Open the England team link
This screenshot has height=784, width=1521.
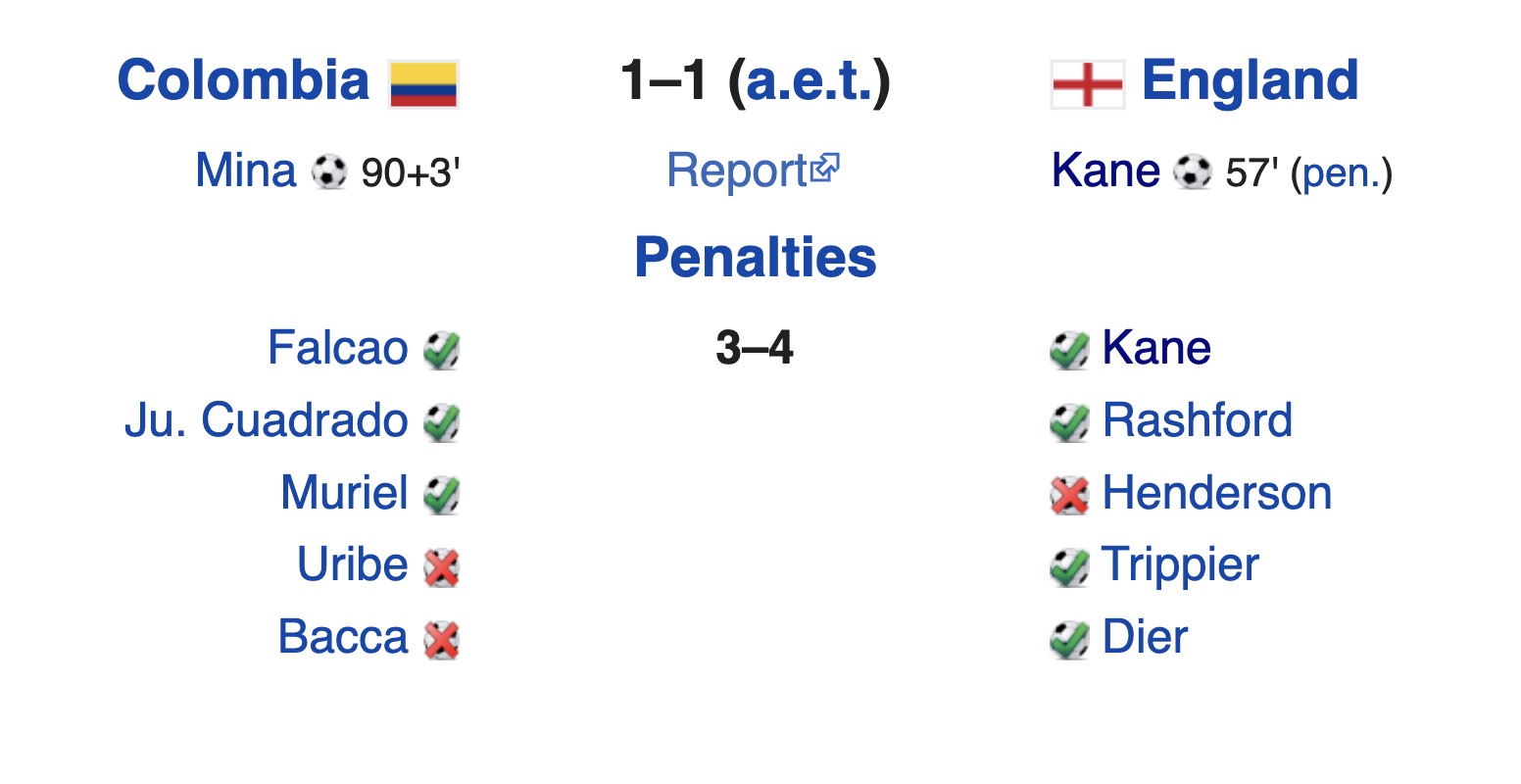pos(1251,80)
